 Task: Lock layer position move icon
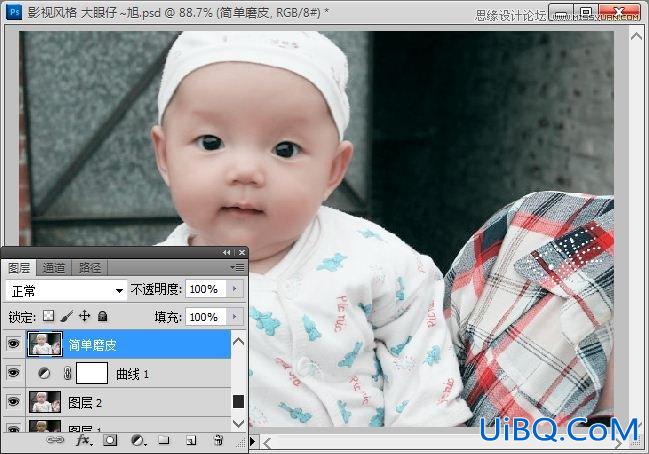pos(84,316)
